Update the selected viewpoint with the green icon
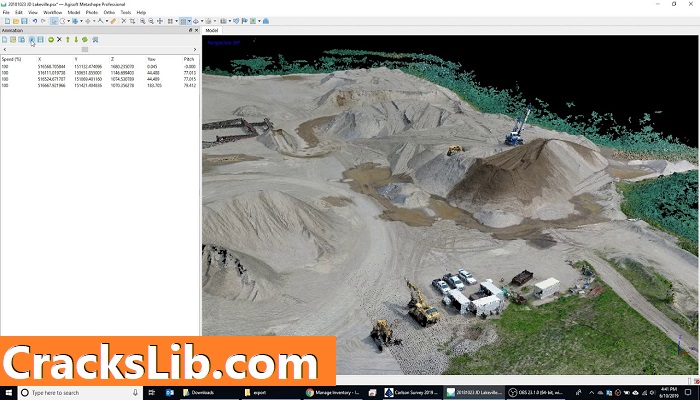The image size is (700, 400). point(85,40)
